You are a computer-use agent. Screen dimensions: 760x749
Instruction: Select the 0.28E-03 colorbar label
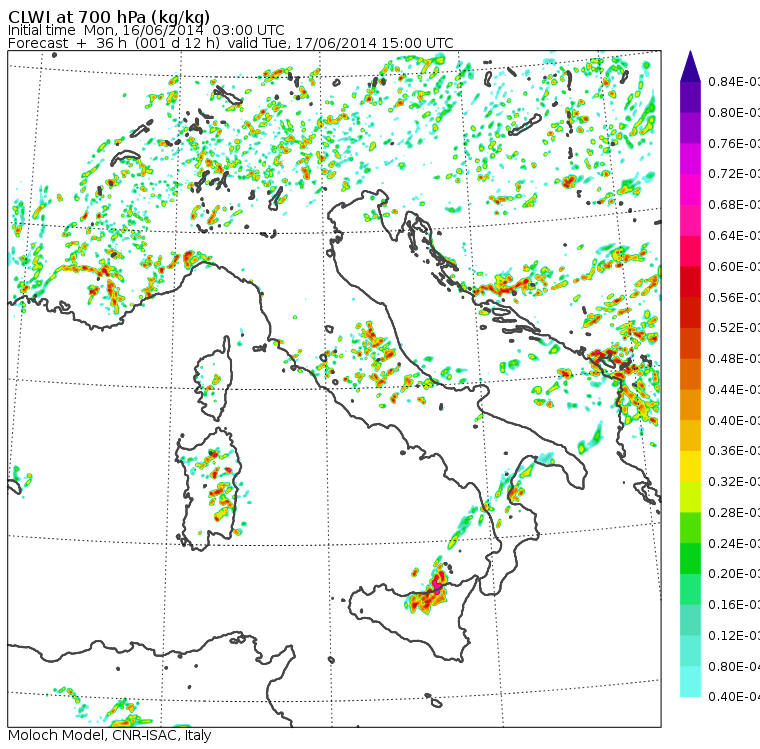coord(734,512)
